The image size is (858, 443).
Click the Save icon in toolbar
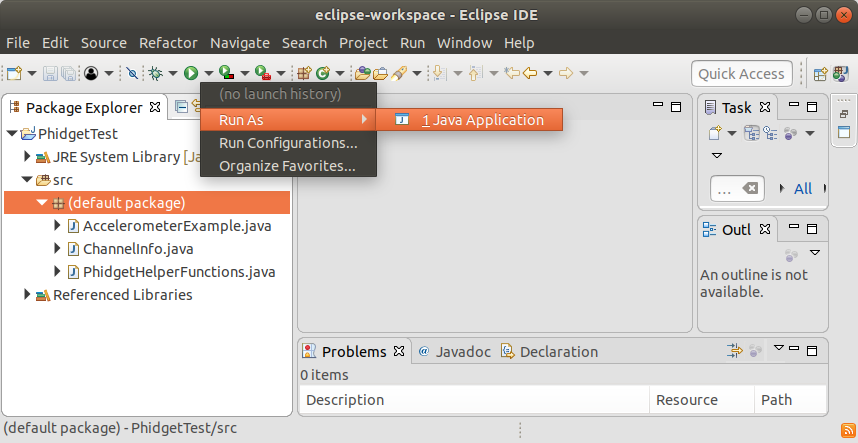pos(50,73)
